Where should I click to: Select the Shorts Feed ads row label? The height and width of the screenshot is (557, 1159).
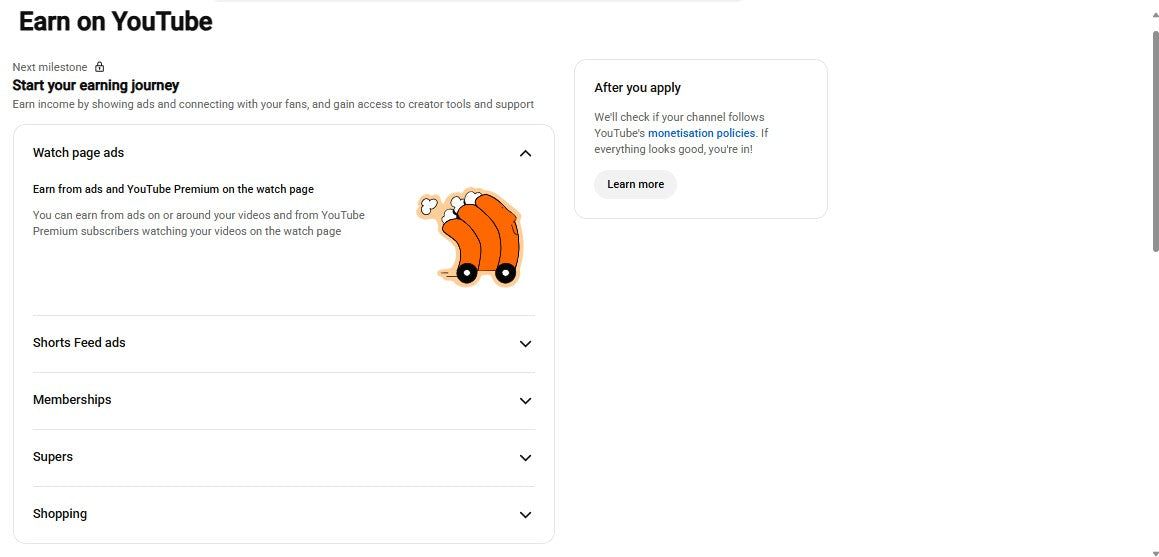click(79, 343)
